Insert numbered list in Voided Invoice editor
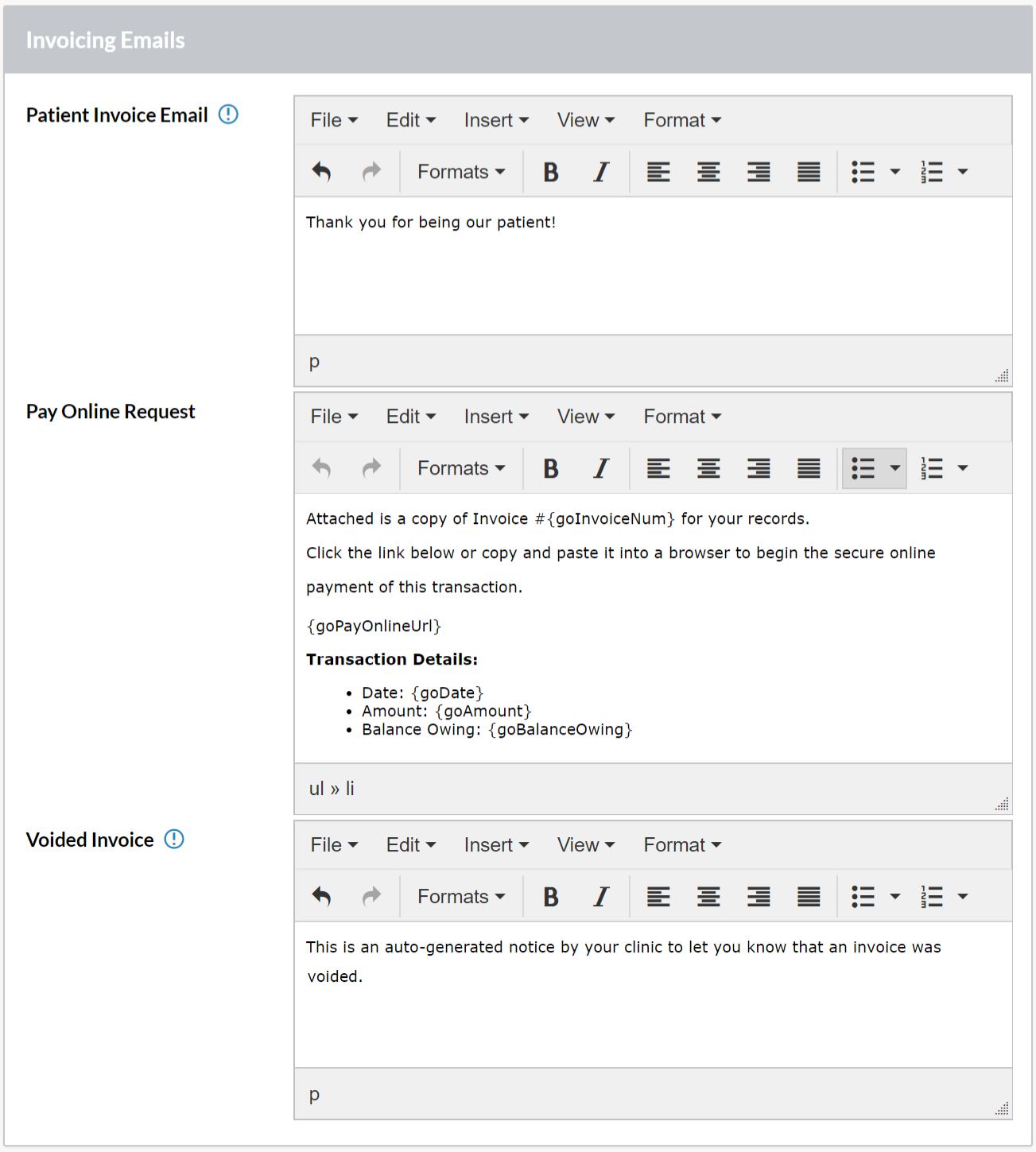Viewport: 1036px width, 1152px height. tap(932, 897)
